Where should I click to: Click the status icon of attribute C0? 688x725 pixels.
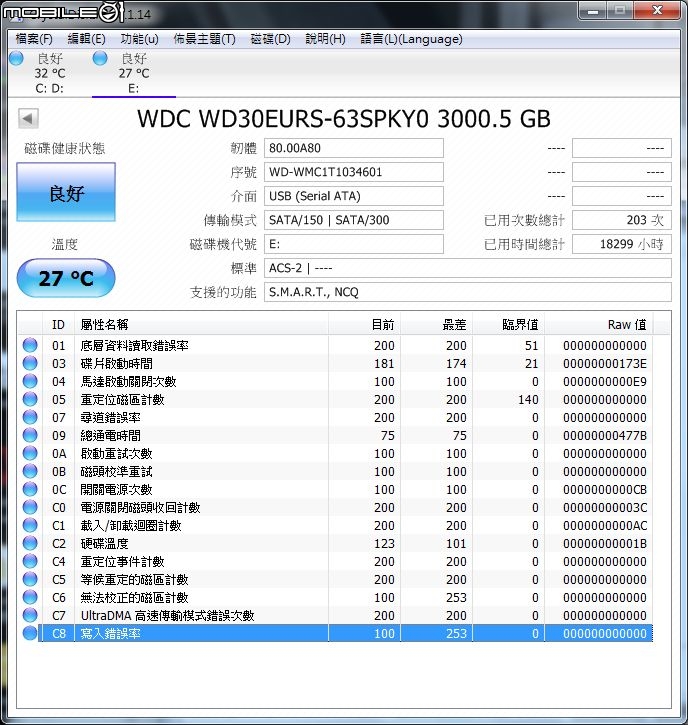[30, 507]
